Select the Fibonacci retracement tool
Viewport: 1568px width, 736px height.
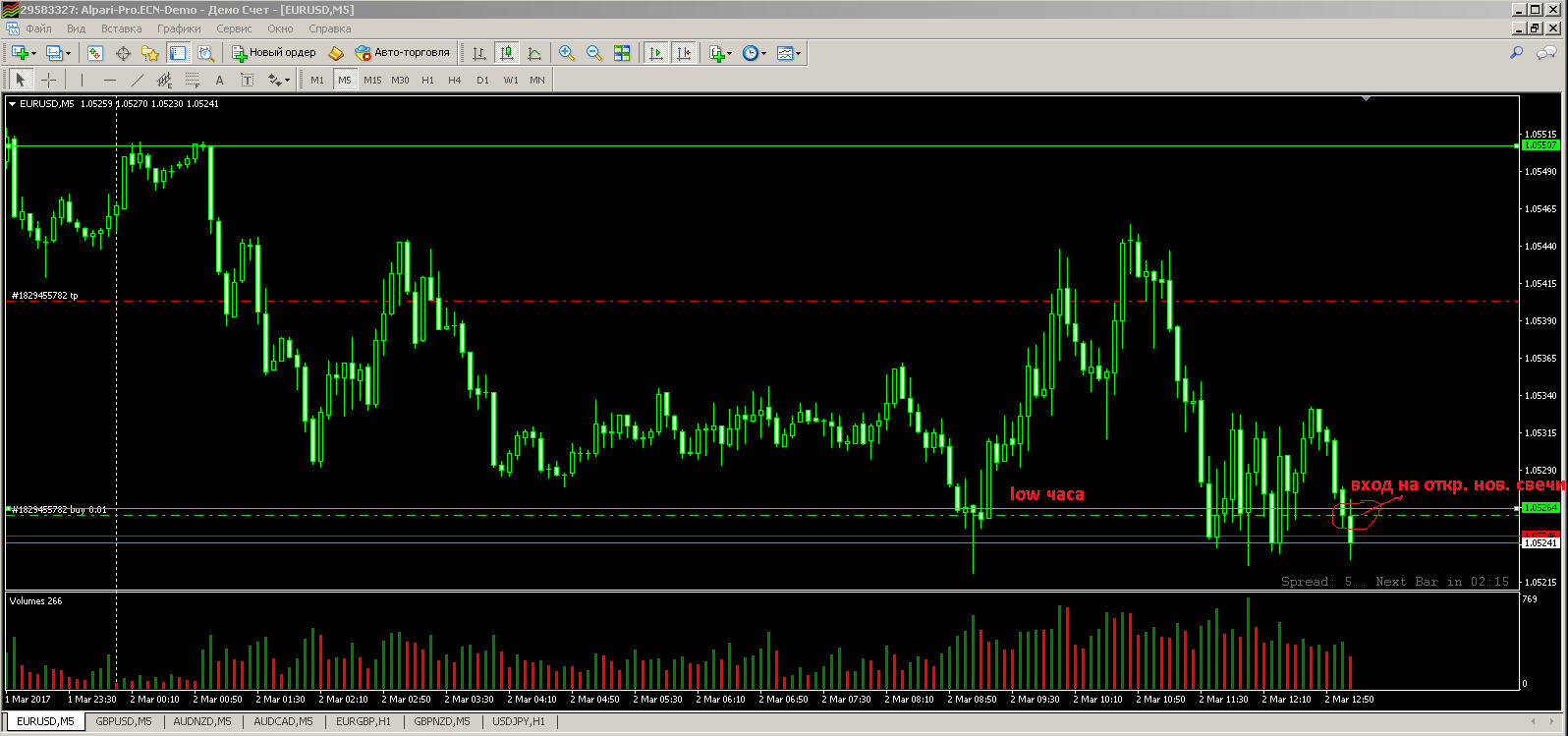point(192,80)
